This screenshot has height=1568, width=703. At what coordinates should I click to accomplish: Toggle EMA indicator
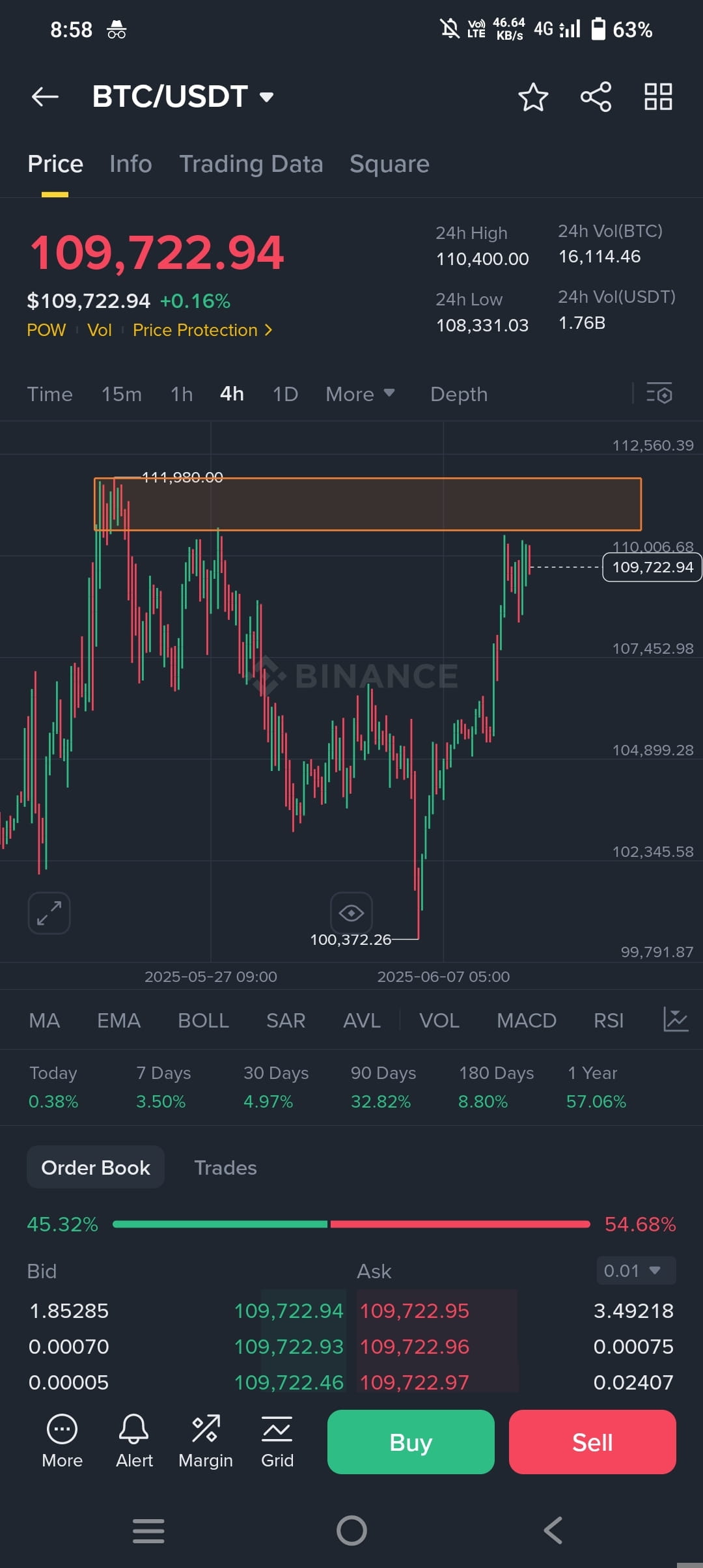click(x=118, y=1020)
